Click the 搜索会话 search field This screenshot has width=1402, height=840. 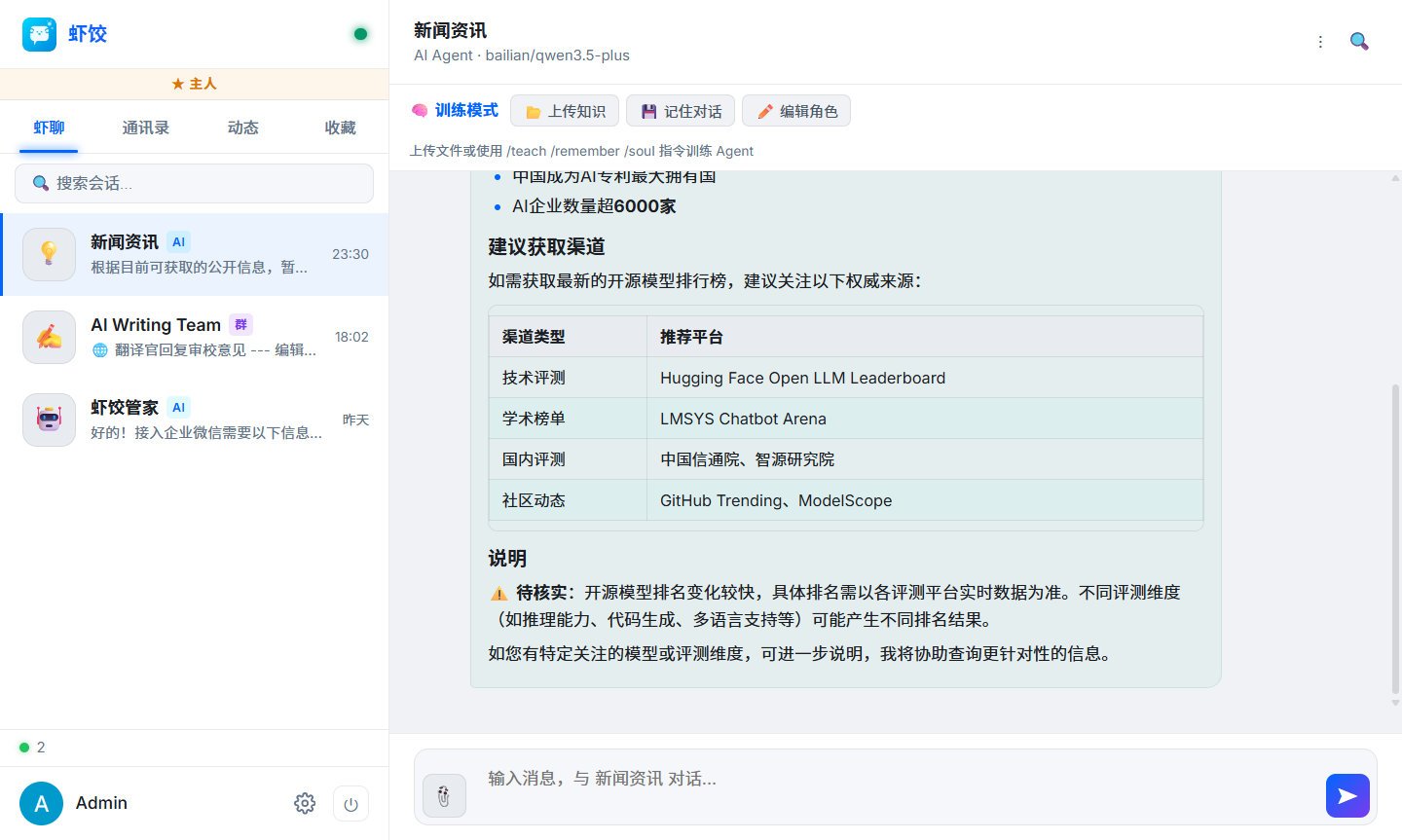pyautogui.click(x=195, y=183)
